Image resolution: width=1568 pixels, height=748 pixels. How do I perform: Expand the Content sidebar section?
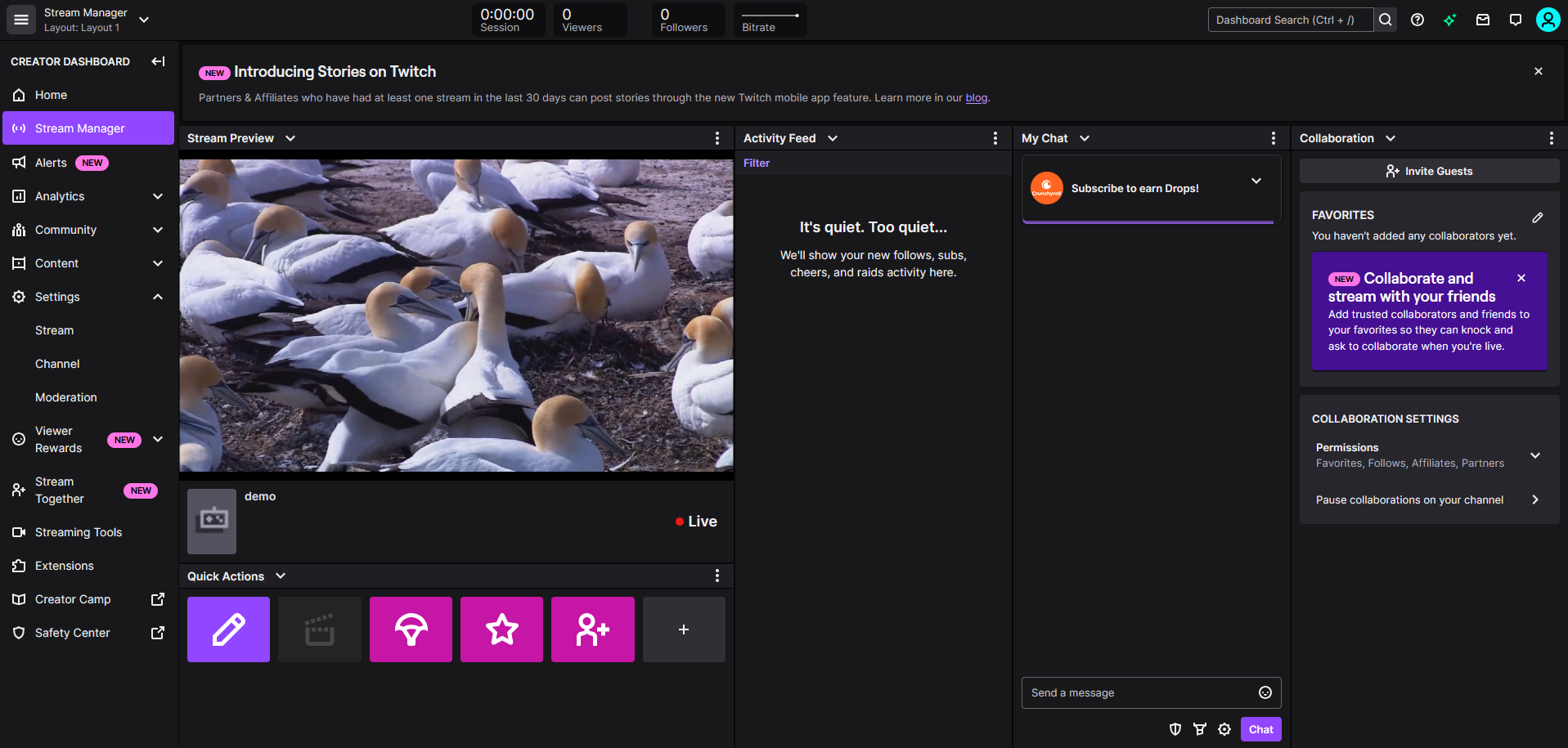pyautogui.click(x=158, y=263)
